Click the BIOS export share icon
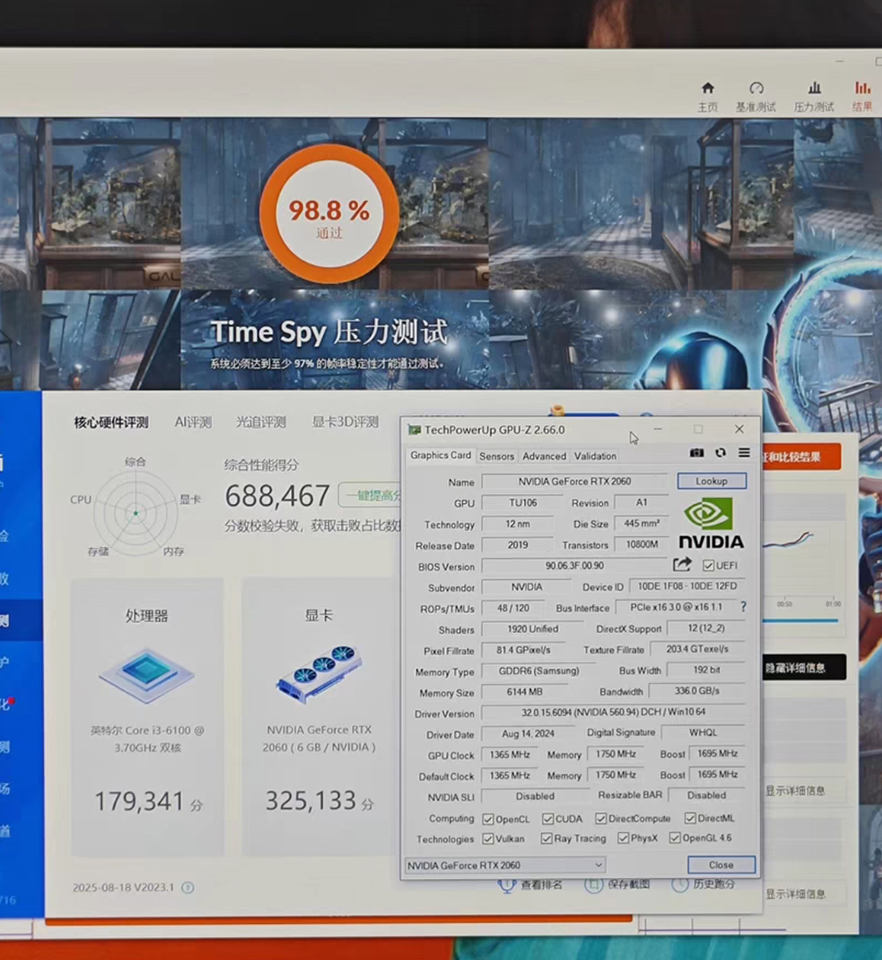Viewport: 882px width, 960px height. point(682,565)
